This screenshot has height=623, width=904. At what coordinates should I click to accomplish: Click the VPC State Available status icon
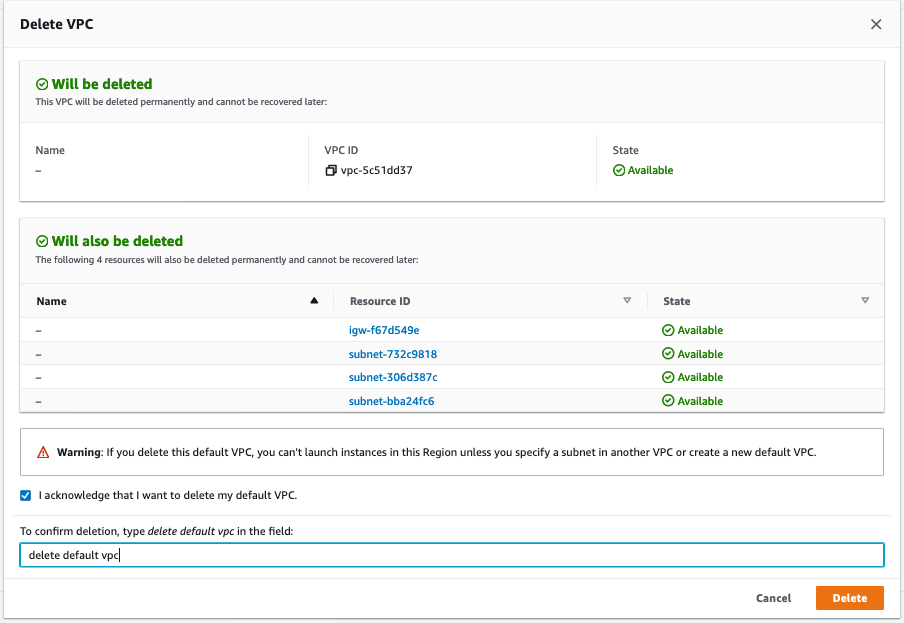point(619,170)
